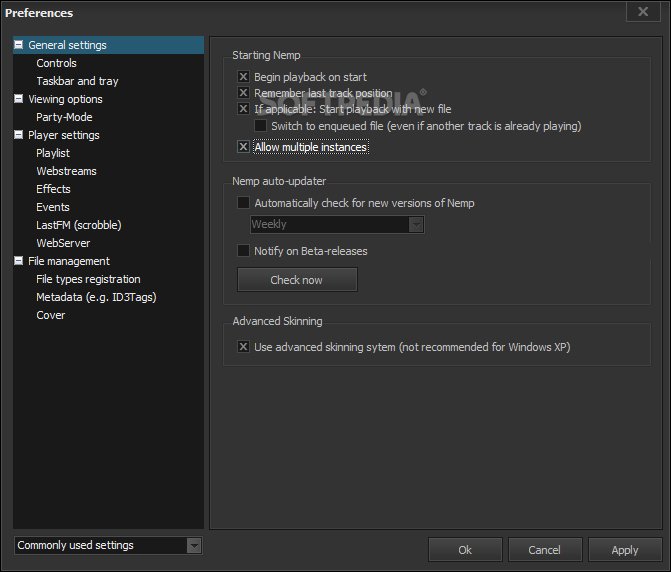Open File types registration page
The width and height of the screenshot is (671, 572).
pyautogui.click(x=88, y=279)
